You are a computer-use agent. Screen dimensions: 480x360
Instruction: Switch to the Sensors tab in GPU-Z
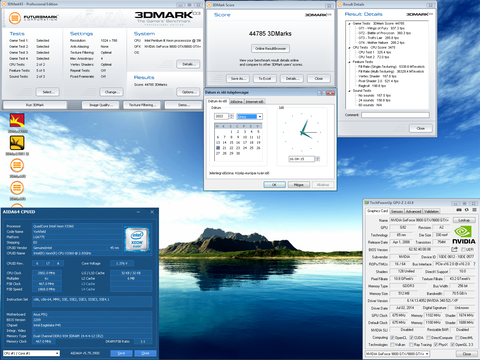(x=397, y=211)
